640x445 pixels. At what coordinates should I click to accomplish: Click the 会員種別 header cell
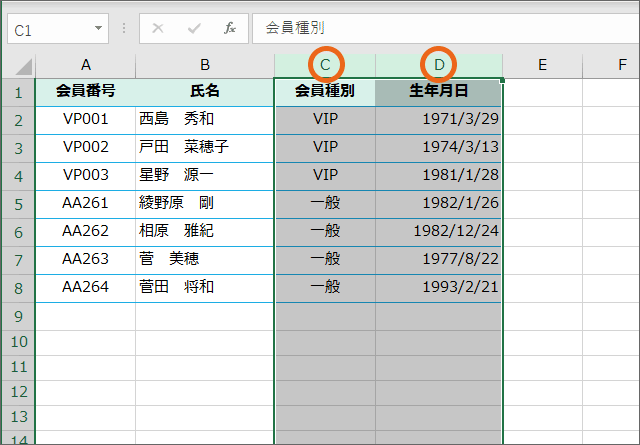pyautogui.click(x=325, y=93)
